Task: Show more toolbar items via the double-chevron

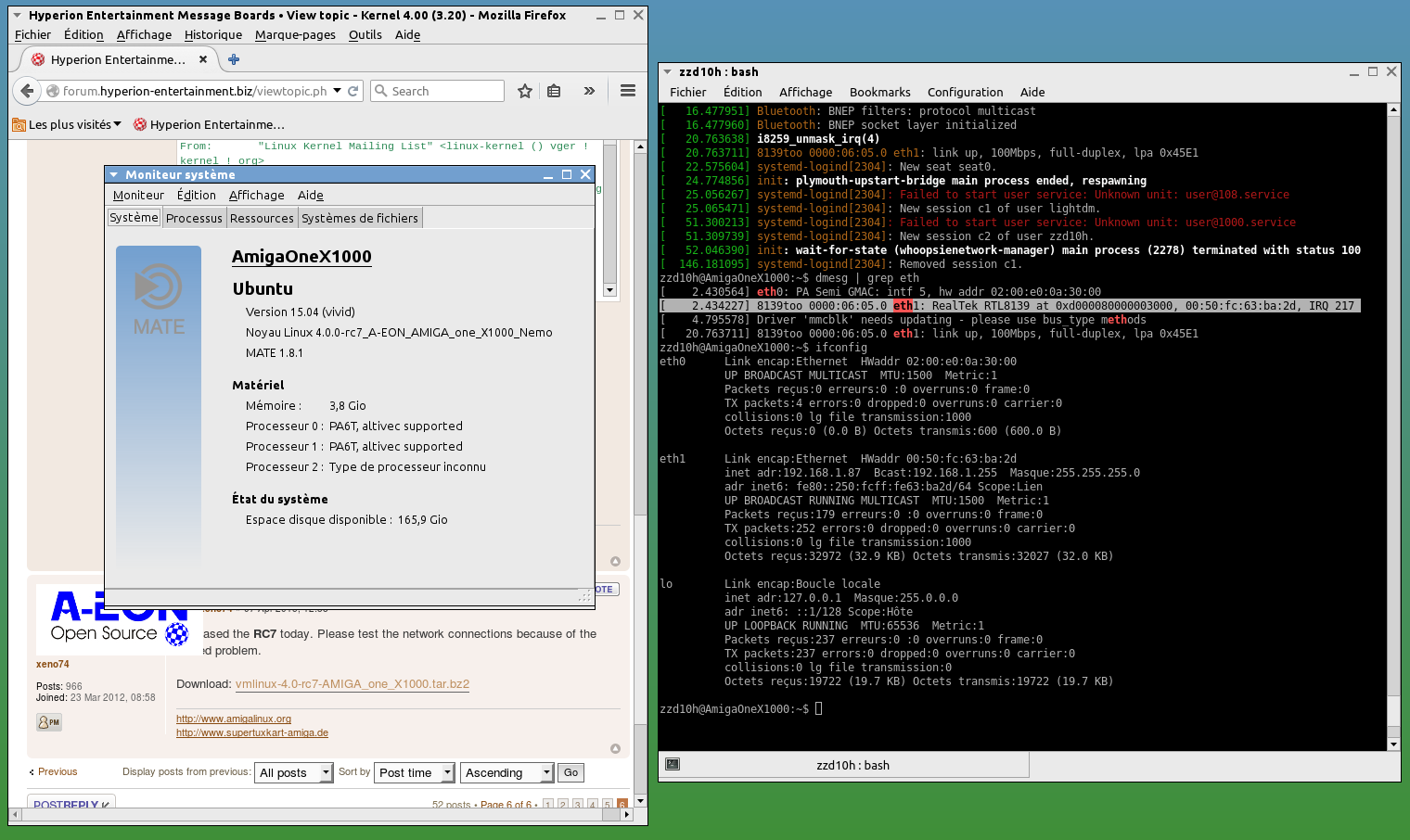Action: coord(589,91)
